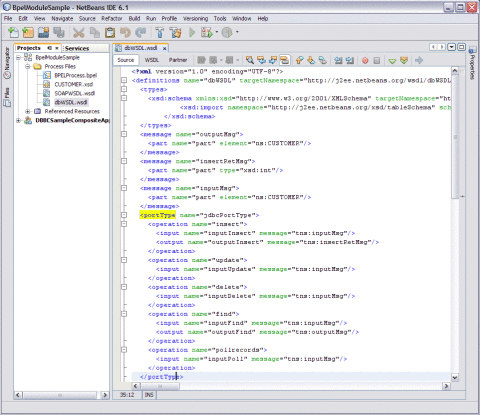Click the Stop Macro Recording icon
This screenshot has height=415, width=480.
(x=377, y=60)
